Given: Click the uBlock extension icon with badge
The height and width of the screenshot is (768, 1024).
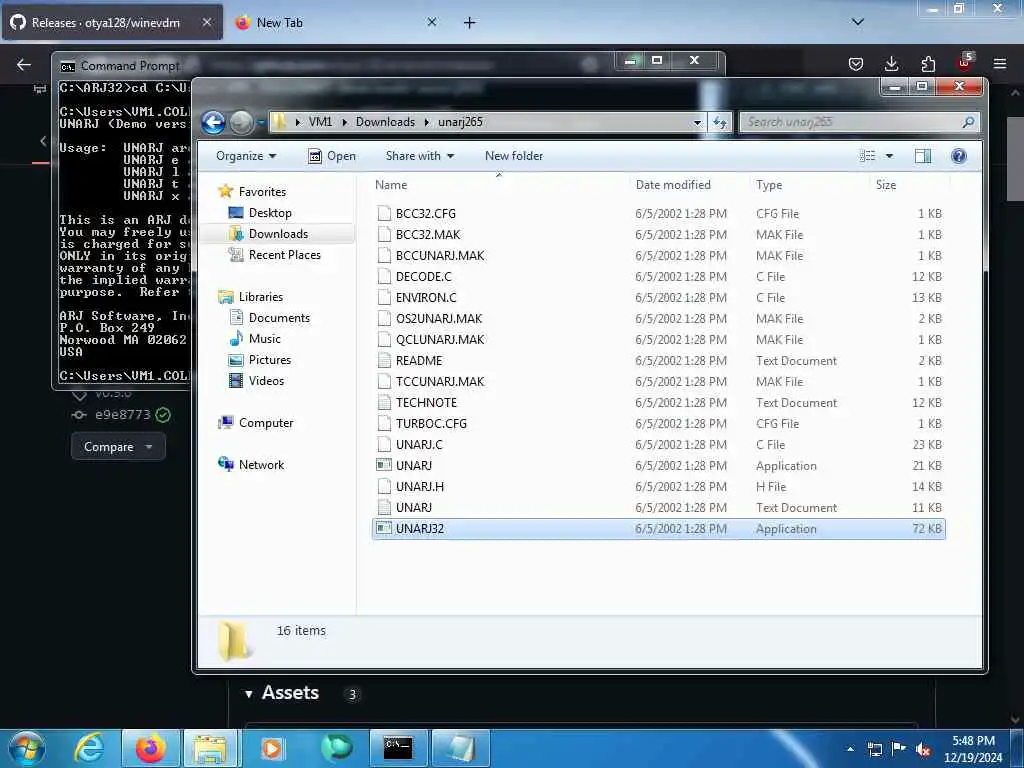Looking at the screenshot, I should coord(965,63).
